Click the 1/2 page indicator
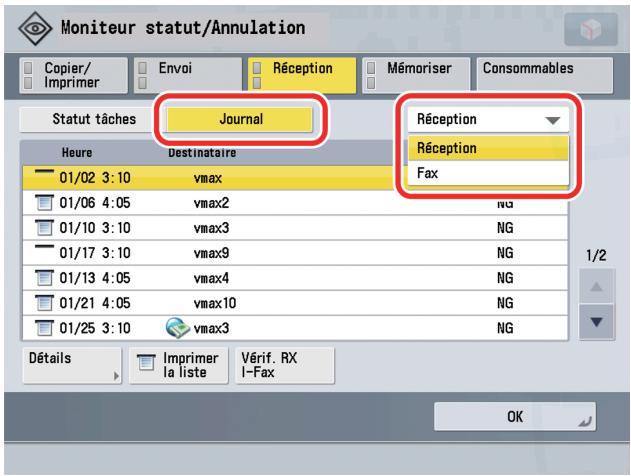The height and width of the screenshot is (476, 631). (x=596, y=255)
